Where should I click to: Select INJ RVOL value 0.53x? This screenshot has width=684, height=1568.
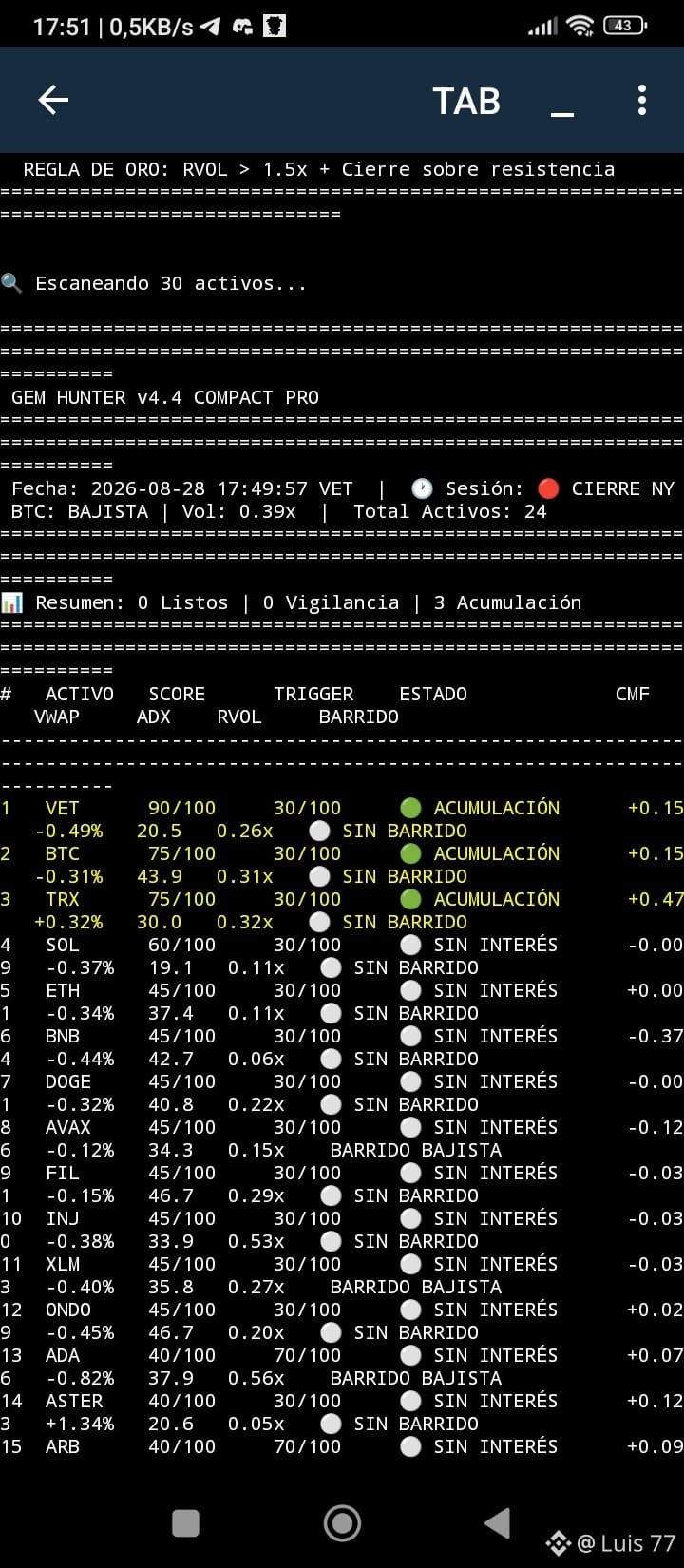coord(256,1241)
